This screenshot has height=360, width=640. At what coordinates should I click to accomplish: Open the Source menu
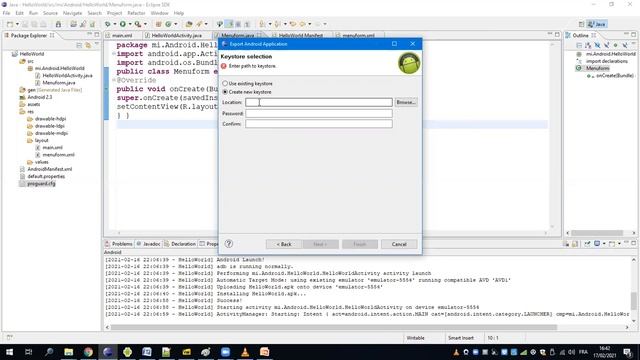pos(50,13)
